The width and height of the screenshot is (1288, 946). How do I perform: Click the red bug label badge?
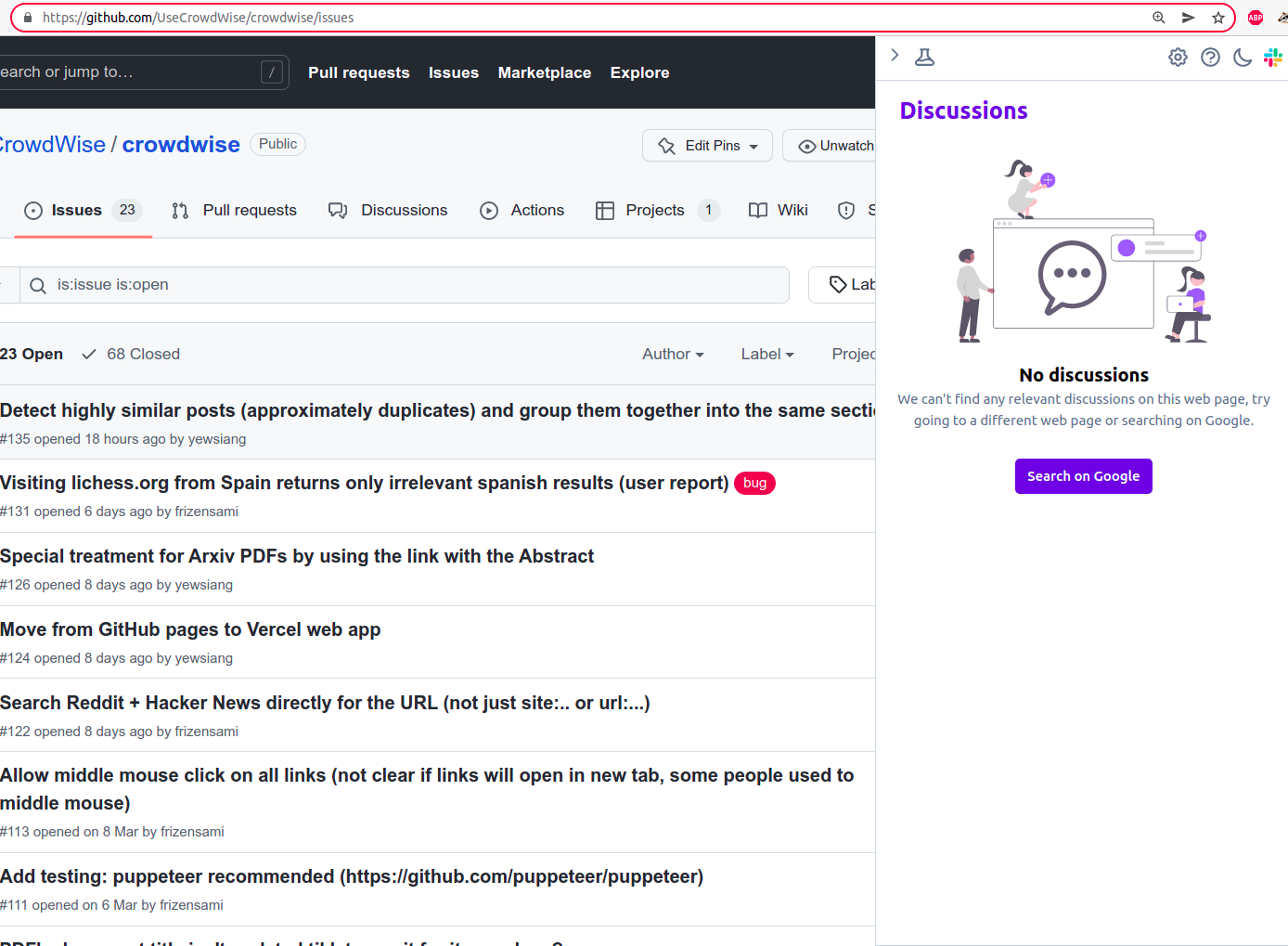pyautogui.click(x=754, y=483)
